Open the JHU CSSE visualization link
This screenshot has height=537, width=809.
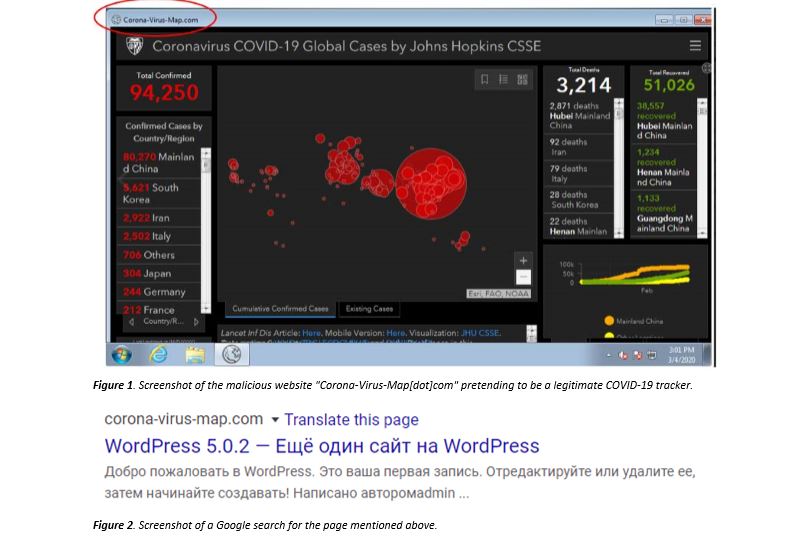[x=480, y=333]
